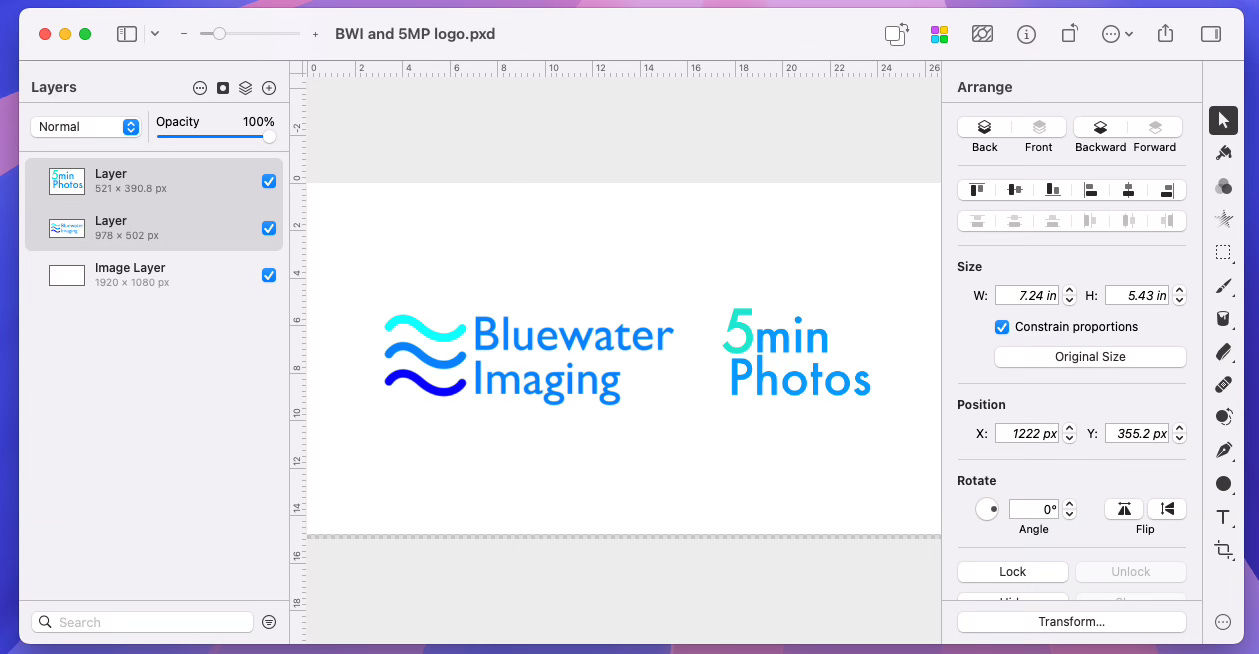
Task: Open the Color Adjustments tool
Action: (1223, 186)
